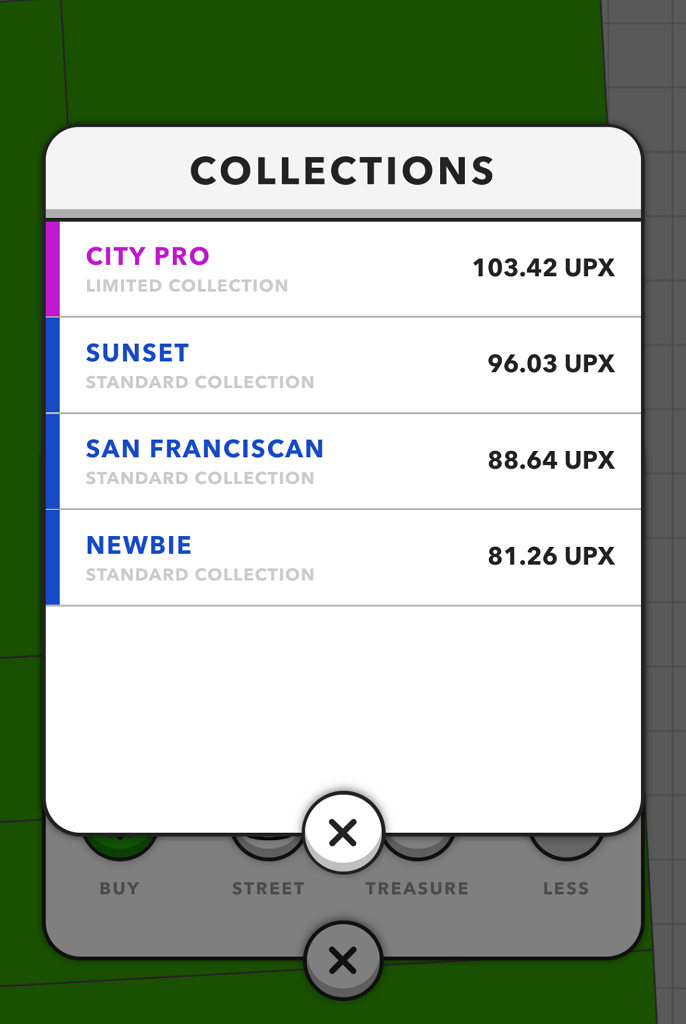Click the 81.26 UPX amount
This screenshot has height=1024, width=686.
pyautogui.click(x=551, y=556)
